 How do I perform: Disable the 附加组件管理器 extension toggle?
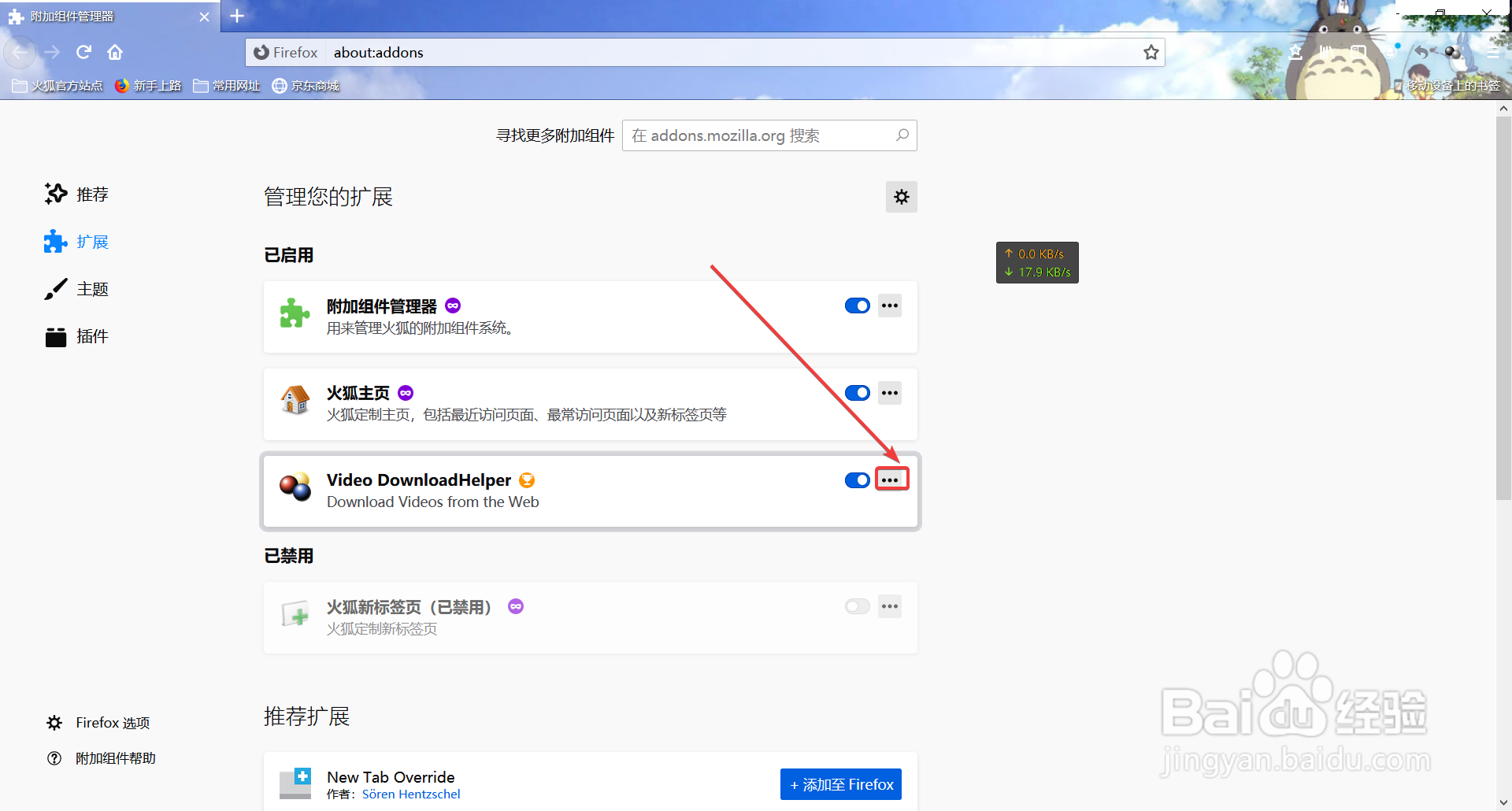[858, 306]
